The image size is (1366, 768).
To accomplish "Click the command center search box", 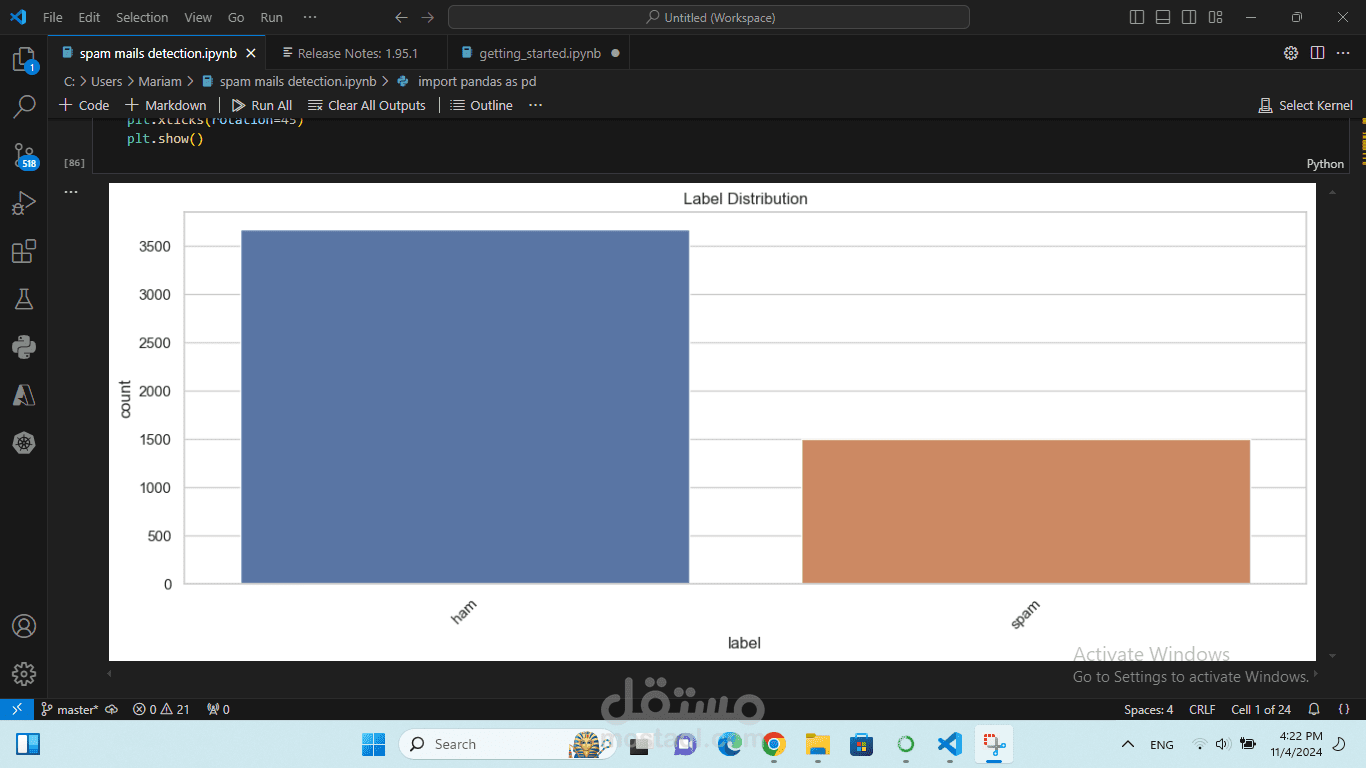I will pyautogui.click(x=709, y=17).
